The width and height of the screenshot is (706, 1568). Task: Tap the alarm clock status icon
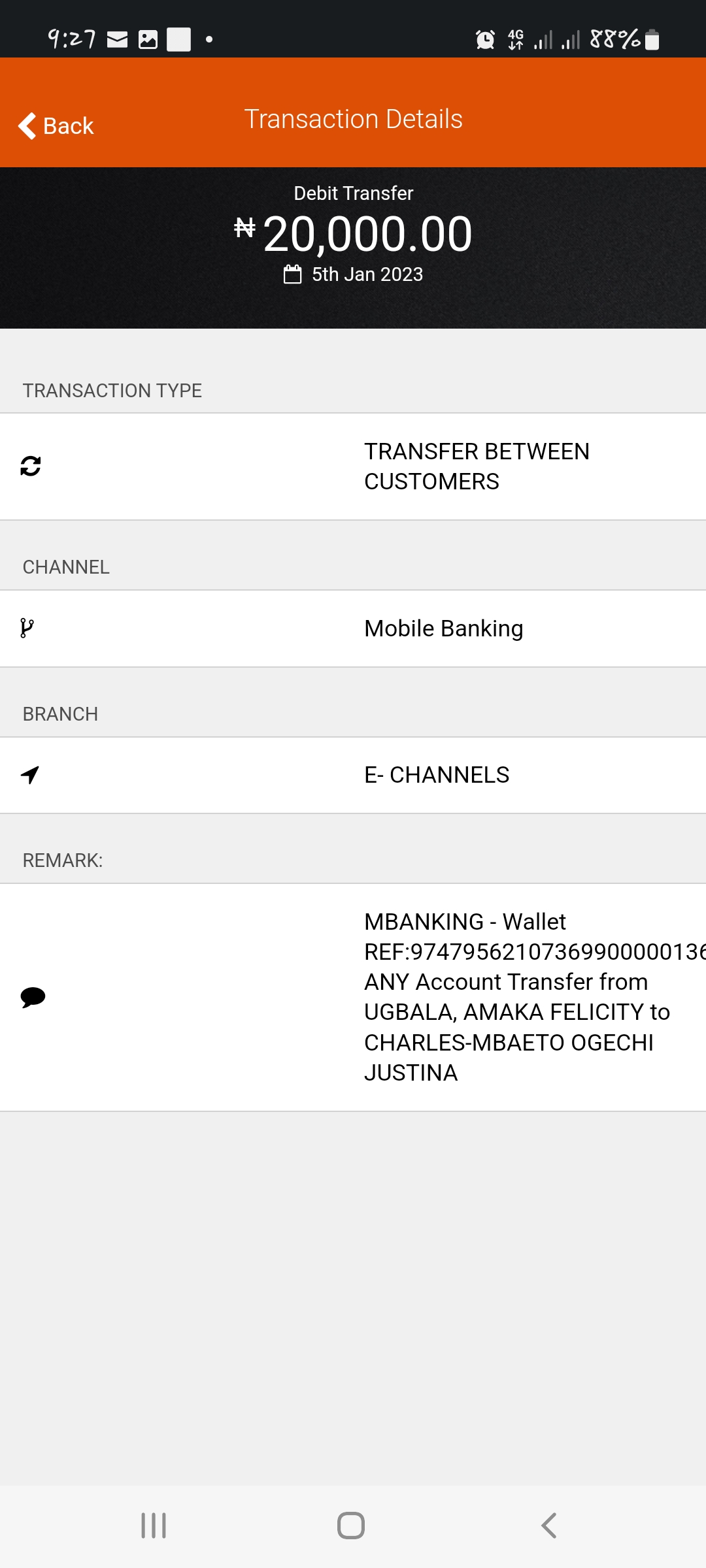[x=485, y=40]
